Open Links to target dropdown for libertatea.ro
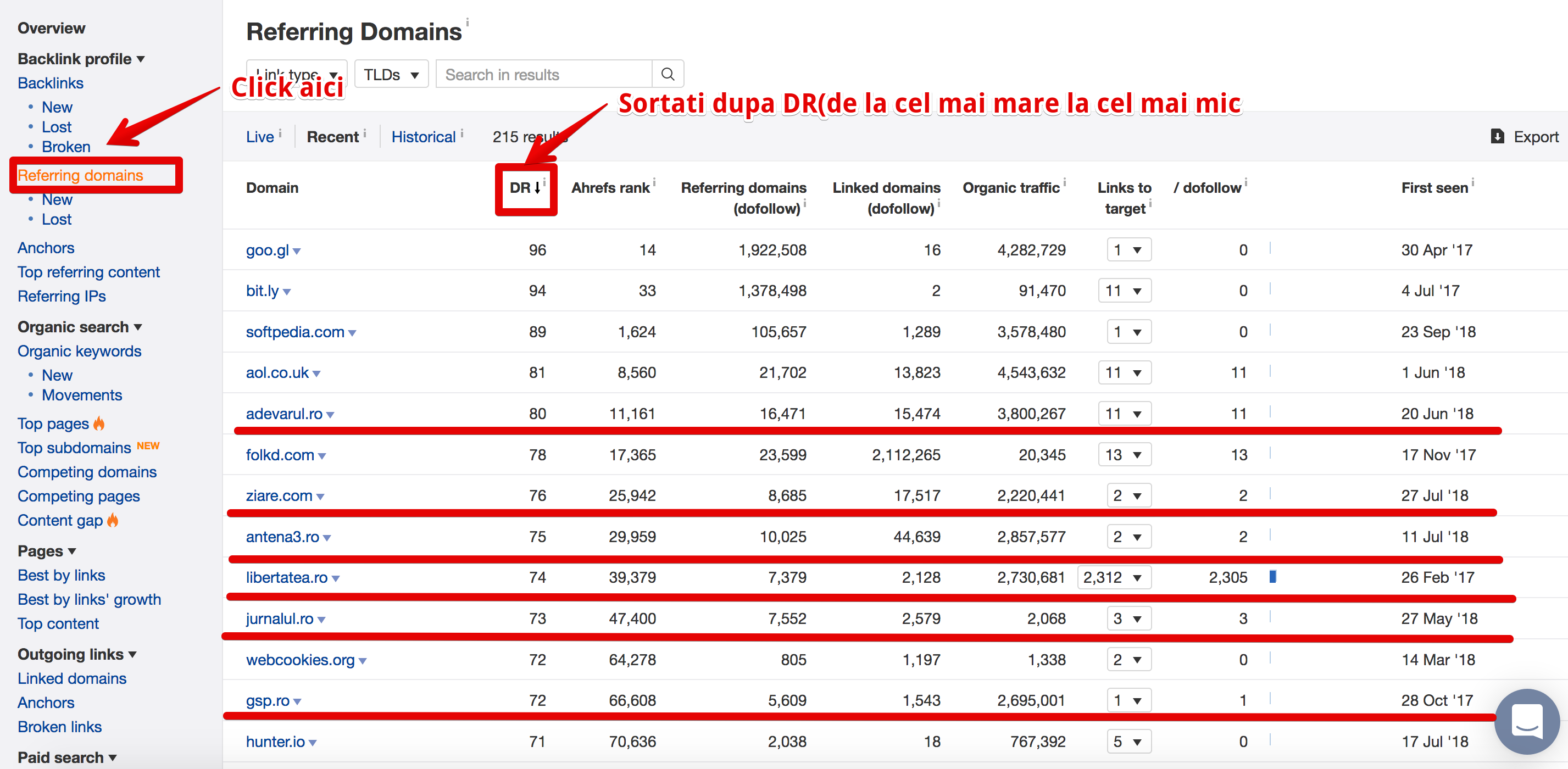The width and height of the screenshot is (1568, 769). tap(1115, 577)
